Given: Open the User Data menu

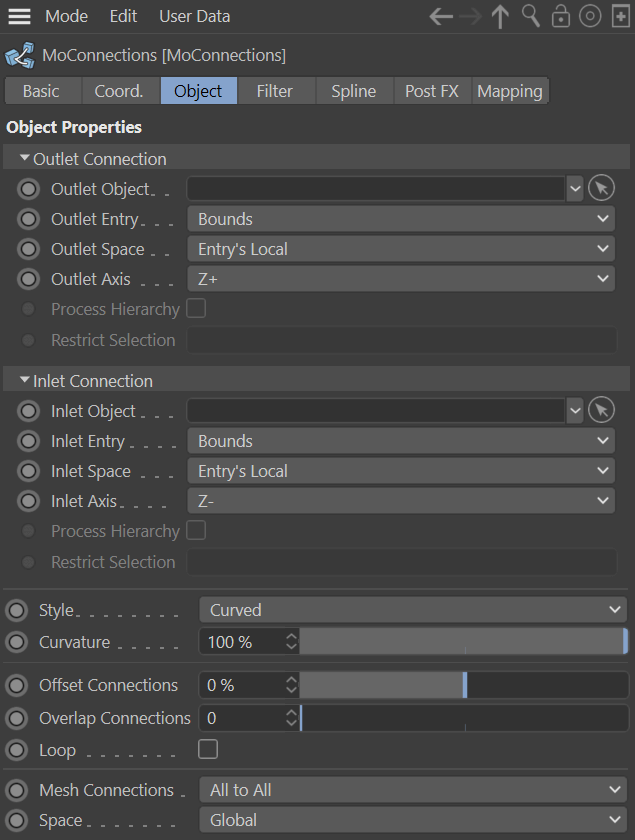Looking at the screenshot, I should pyautogui.click(x=194, y=17).
